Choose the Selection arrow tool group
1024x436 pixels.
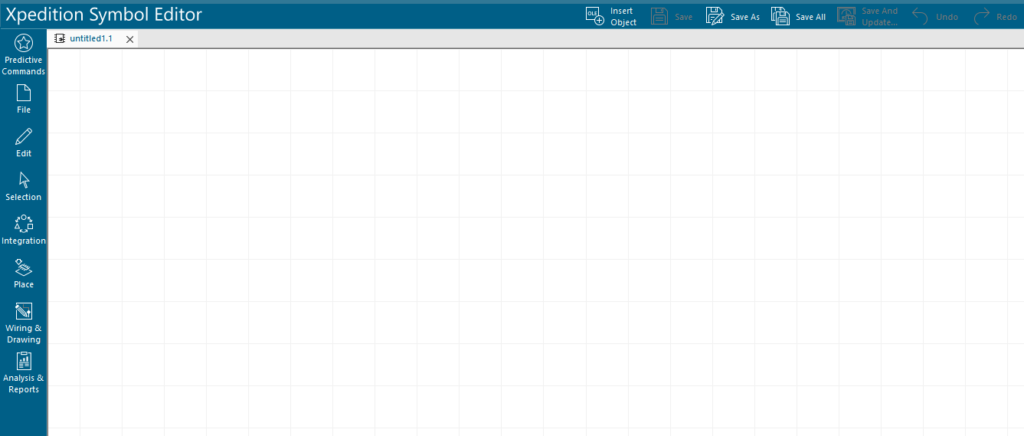coord(23,186)
